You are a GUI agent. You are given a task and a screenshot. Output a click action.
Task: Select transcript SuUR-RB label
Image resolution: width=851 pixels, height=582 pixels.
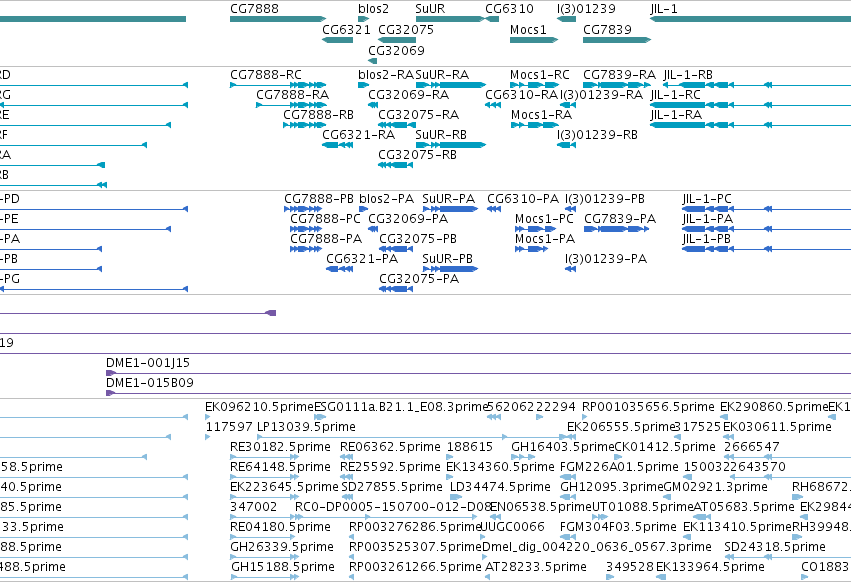(x=441, y=135)
